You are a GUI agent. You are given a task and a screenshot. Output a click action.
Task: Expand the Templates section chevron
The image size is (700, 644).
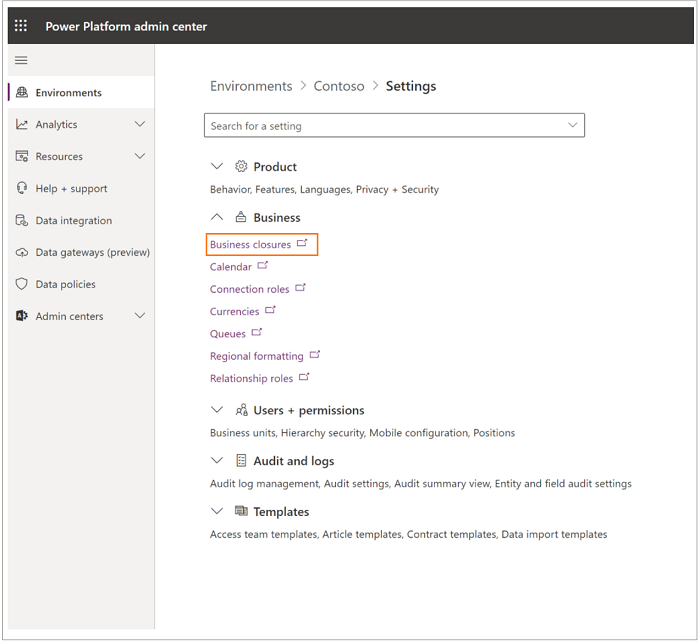pyautogui.click(x=217, y=511)
